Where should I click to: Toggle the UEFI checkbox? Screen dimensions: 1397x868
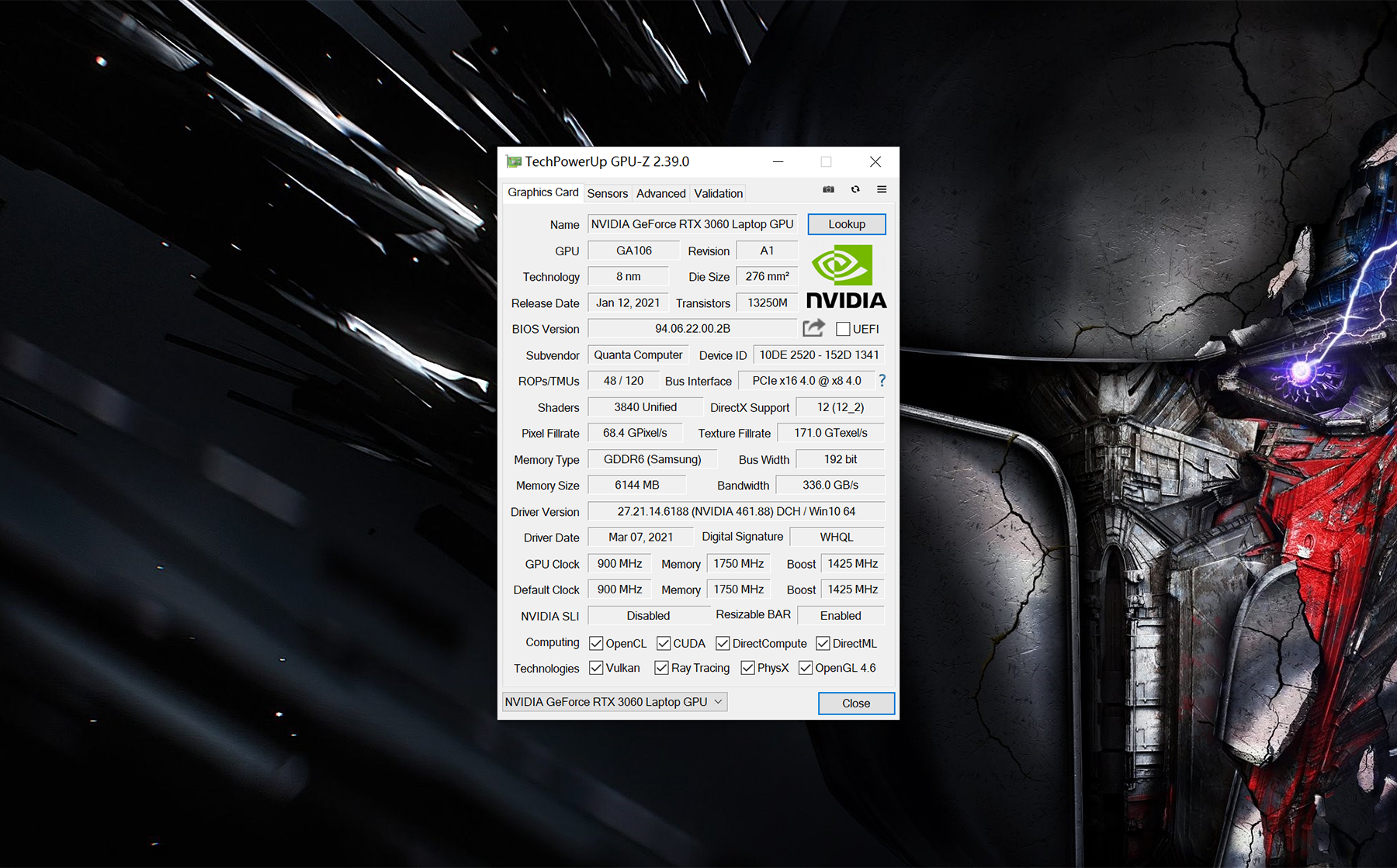[843, 329]
